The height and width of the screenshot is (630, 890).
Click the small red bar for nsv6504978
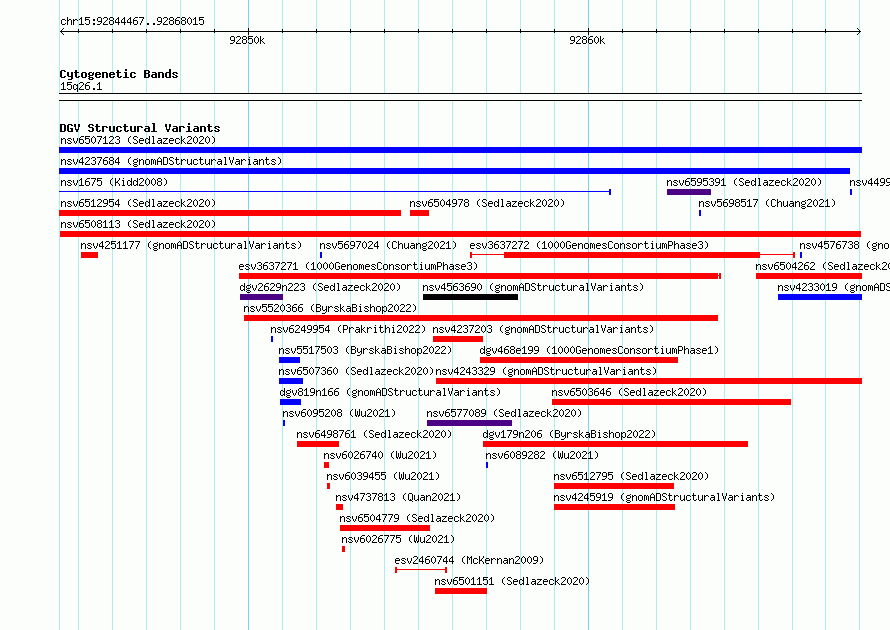click(419, 213)
